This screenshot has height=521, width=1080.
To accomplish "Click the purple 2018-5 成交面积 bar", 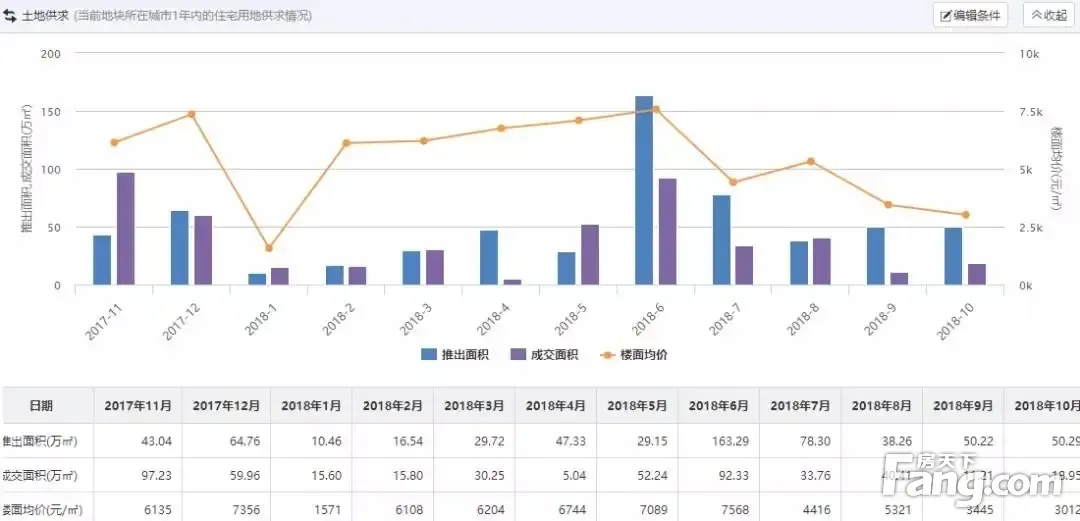I will click(590, 255).
